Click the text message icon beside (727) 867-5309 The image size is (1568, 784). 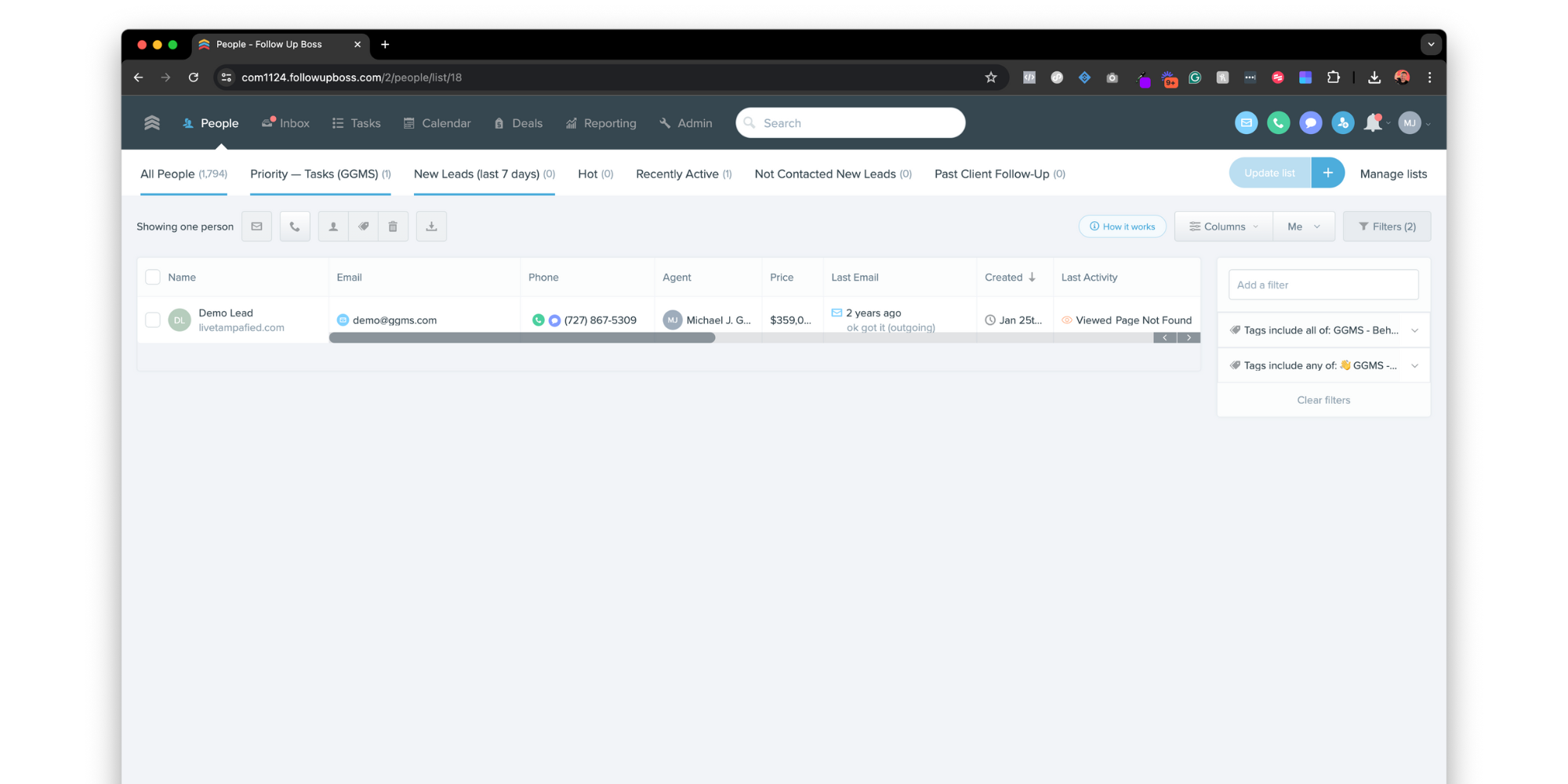point(554,320)
